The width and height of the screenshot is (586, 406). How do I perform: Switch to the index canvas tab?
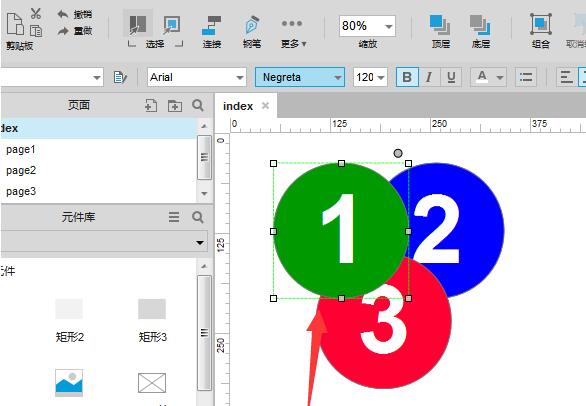tap(238, 106)
